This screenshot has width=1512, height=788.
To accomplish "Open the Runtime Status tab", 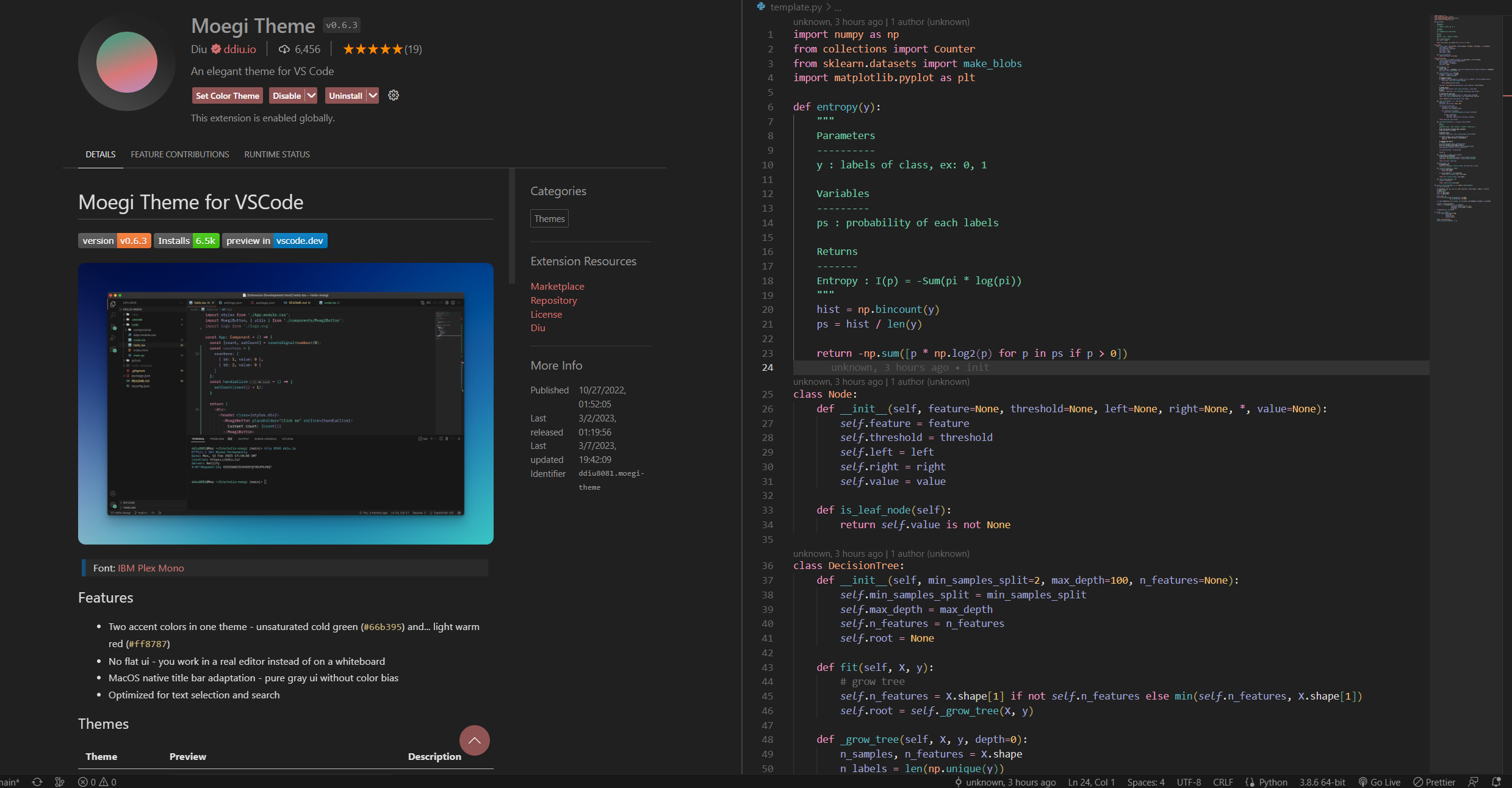I will pyautogui.click(x=277, y=154).
